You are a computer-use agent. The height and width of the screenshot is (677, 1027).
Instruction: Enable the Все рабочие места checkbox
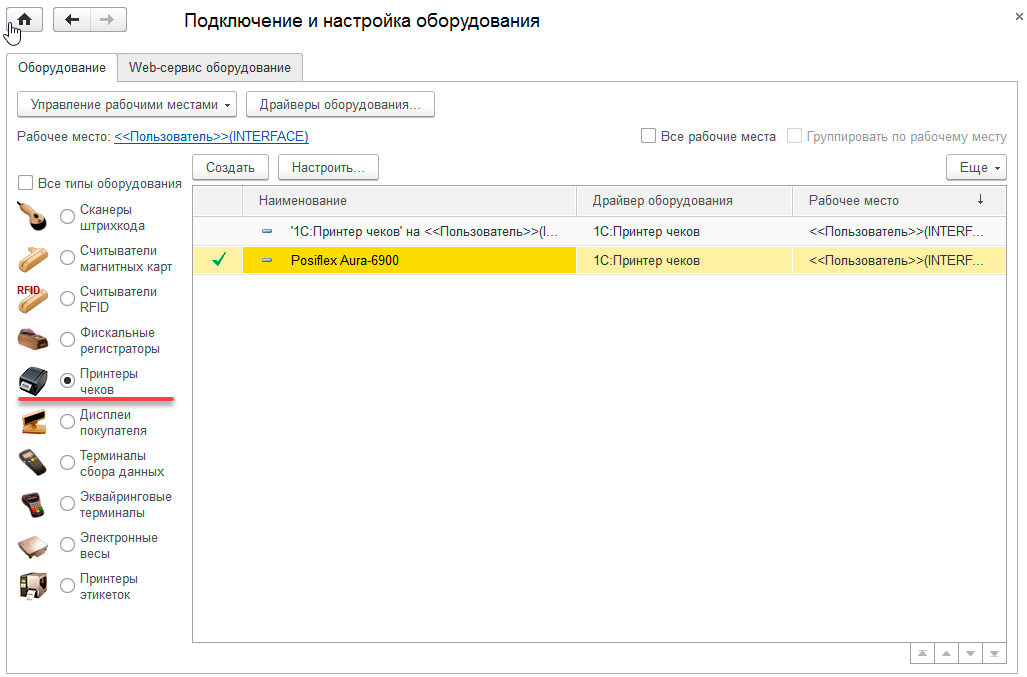[648, 136]
